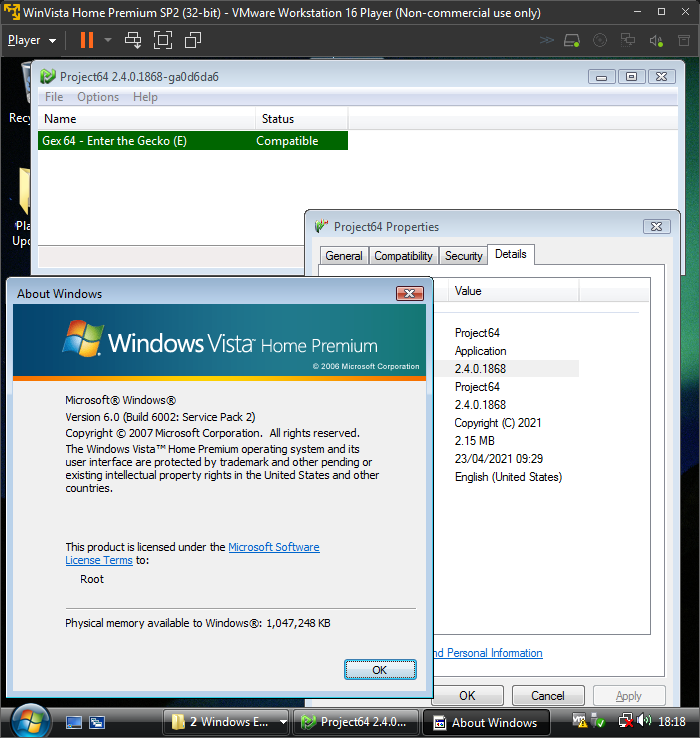Click the VMware network adapter icon
This screenshot has height=738, width=700.
pyautogui.click(x=628, y=40)
